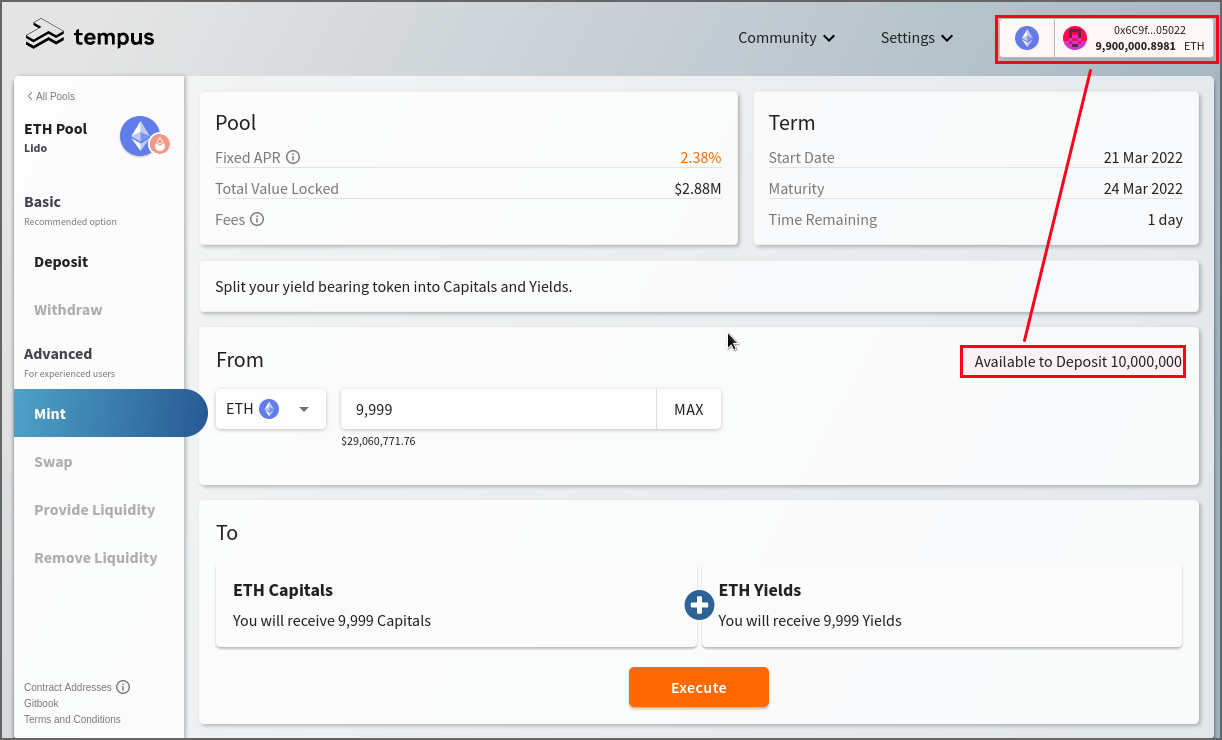Click the ETH Pool Lido token icon
Screen dimensions: 1222x740
point(144,137)
